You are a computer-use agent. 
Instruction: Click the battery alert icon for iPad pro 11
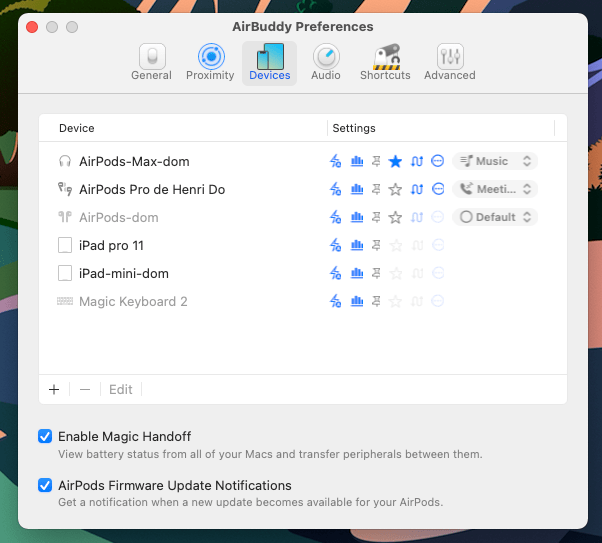coord(336,245)
